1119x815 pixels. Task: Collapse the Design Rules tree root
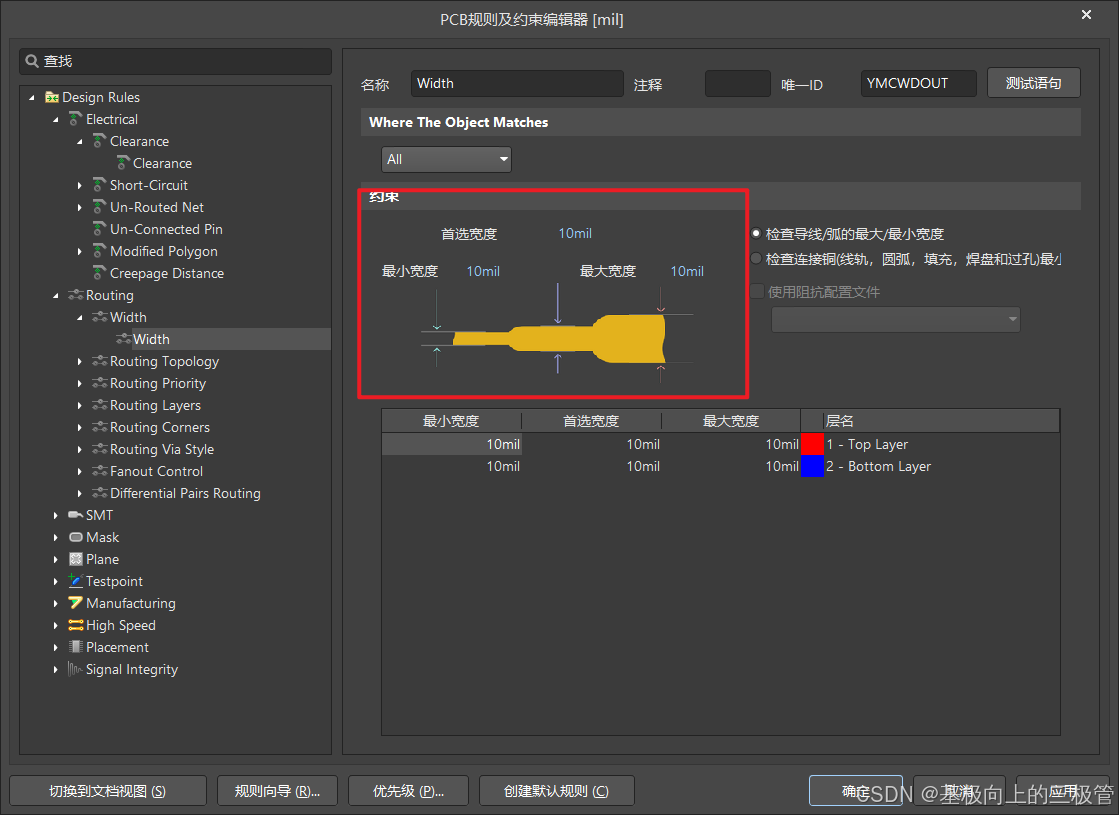(31, 97)
